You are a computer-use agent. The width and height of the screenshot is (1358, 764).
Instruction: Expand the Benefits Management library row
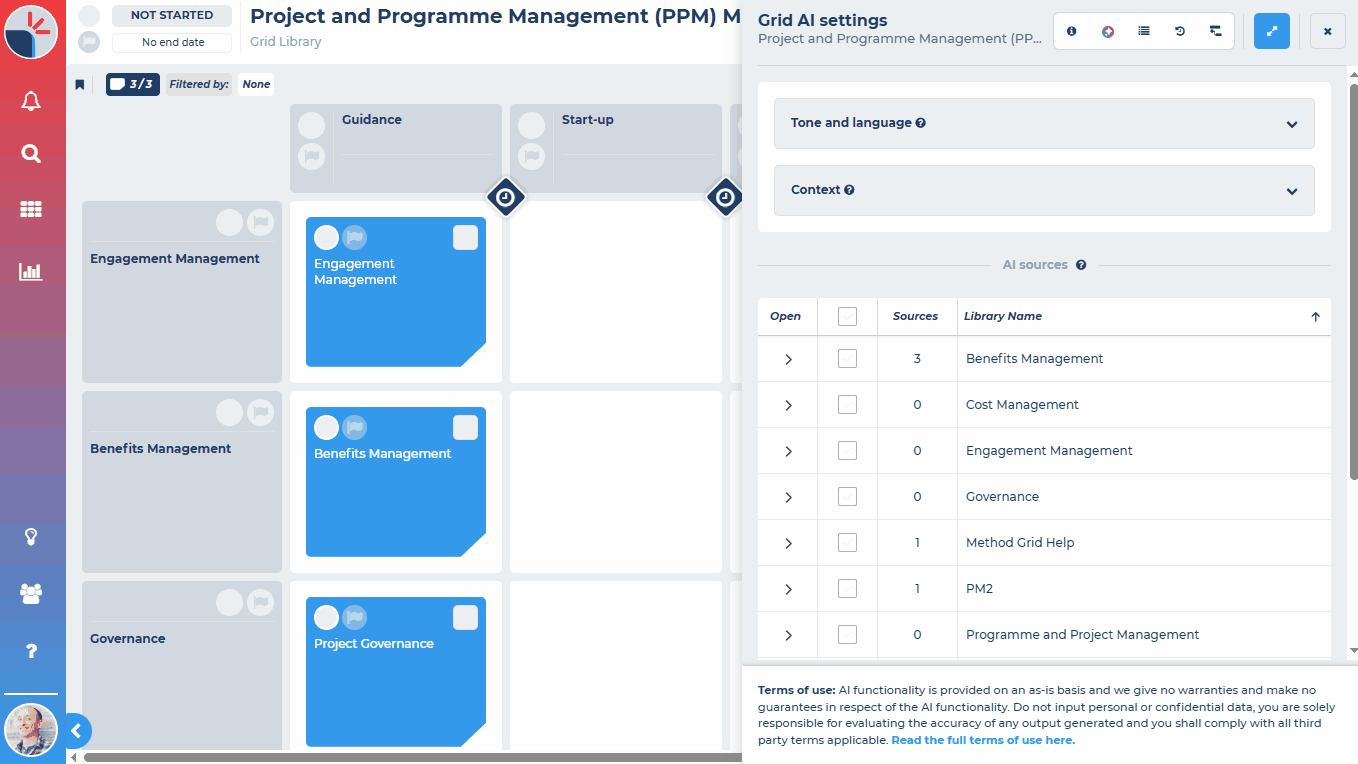(x=788, y=359)
